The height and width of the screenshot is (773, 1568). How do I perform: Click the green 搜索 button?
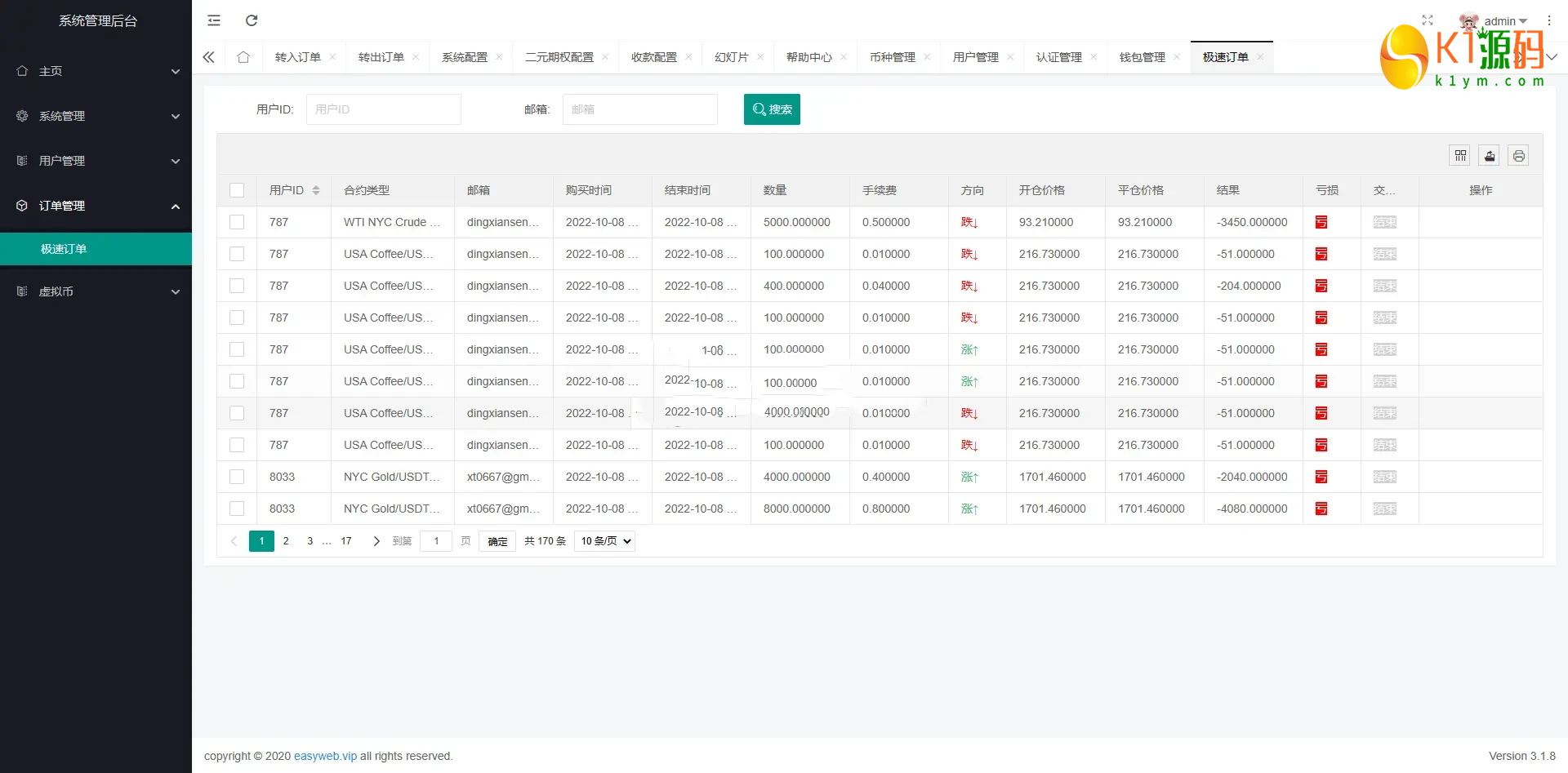(x=772, y=109)
